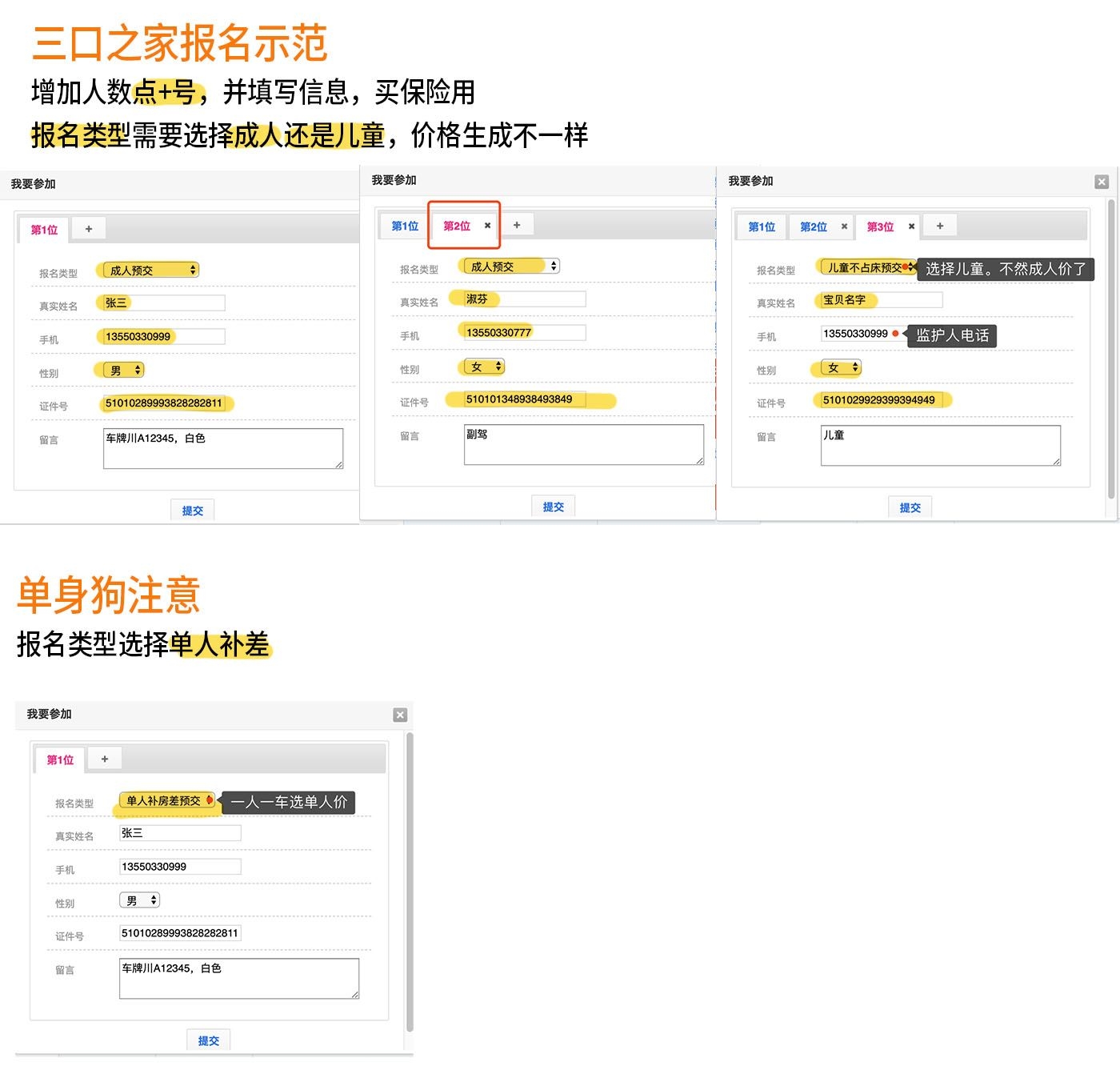Click + tab in 单人补房差预交 dialog
This screenshot has height=1070, width=1120.
(x=105, y=759)
